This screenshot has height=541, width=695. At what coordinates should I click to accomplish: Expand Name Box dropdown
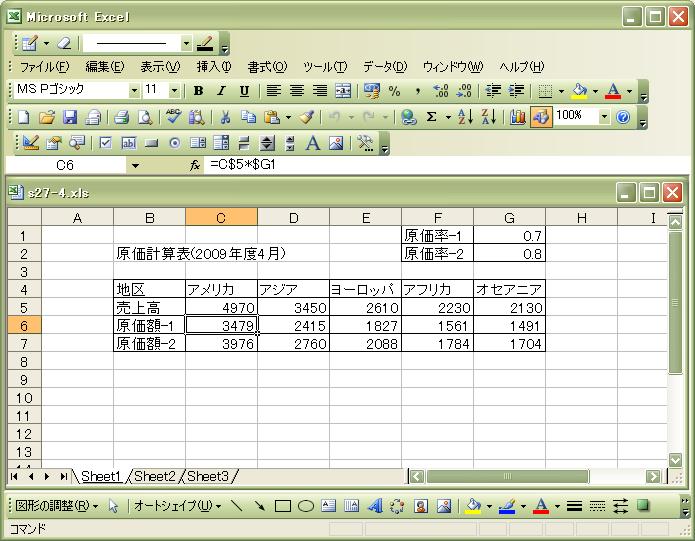(x=135, y=166)
